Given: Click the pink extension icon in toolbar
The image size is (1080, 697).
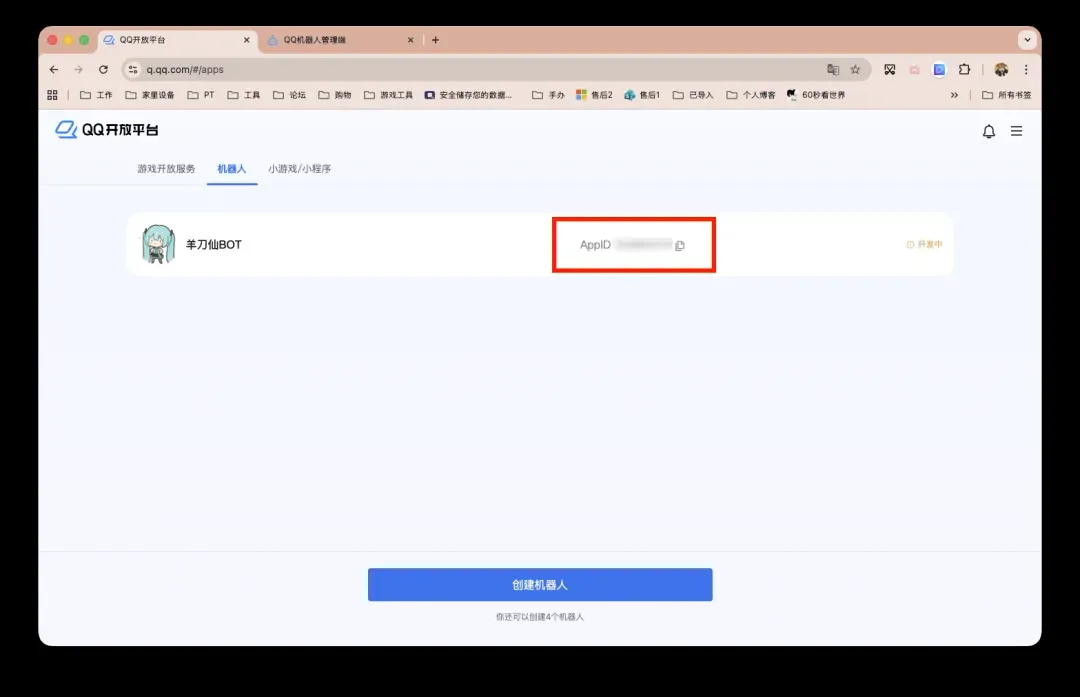Looking at the screenshot, I should [x=915, y=70].
